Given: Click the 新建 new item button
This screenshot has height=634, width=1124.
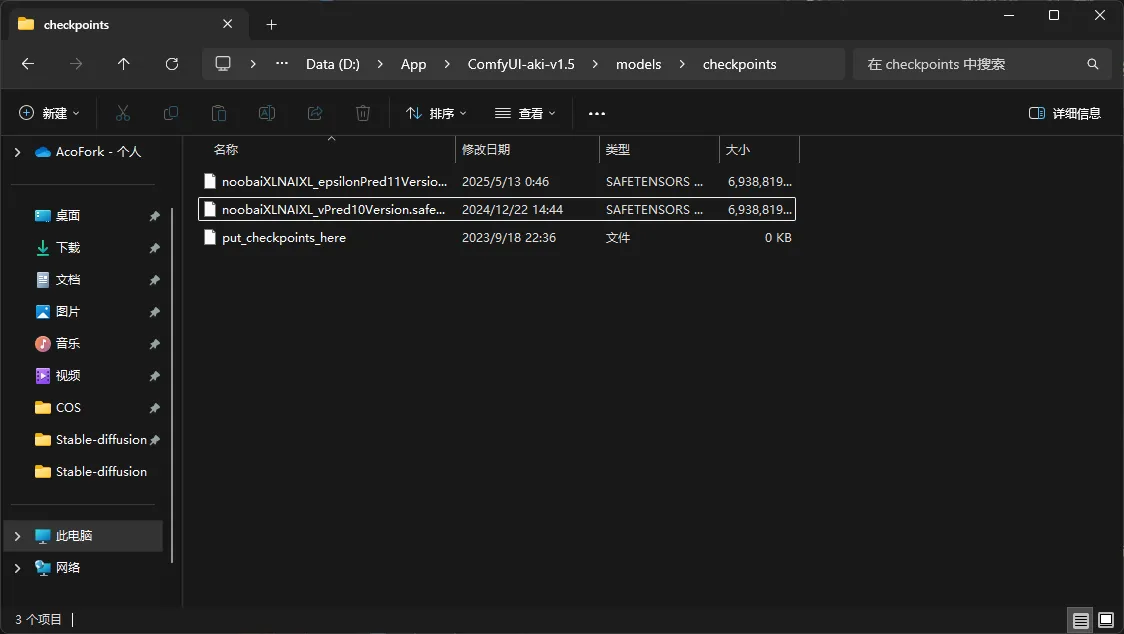Looking at the screenshot, I should [x=49, y=113].
